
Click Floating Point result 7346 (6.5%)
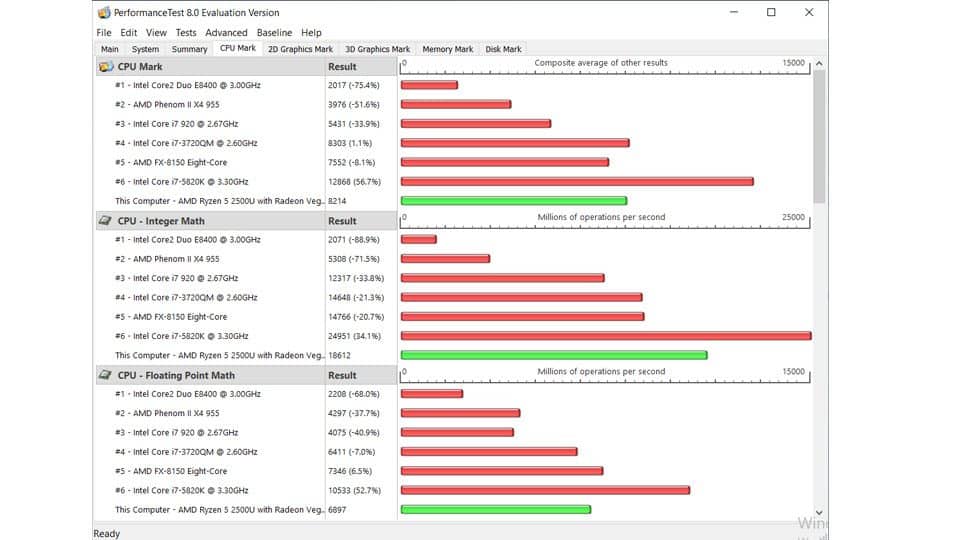pyautogui.click(x=350, y=471)
